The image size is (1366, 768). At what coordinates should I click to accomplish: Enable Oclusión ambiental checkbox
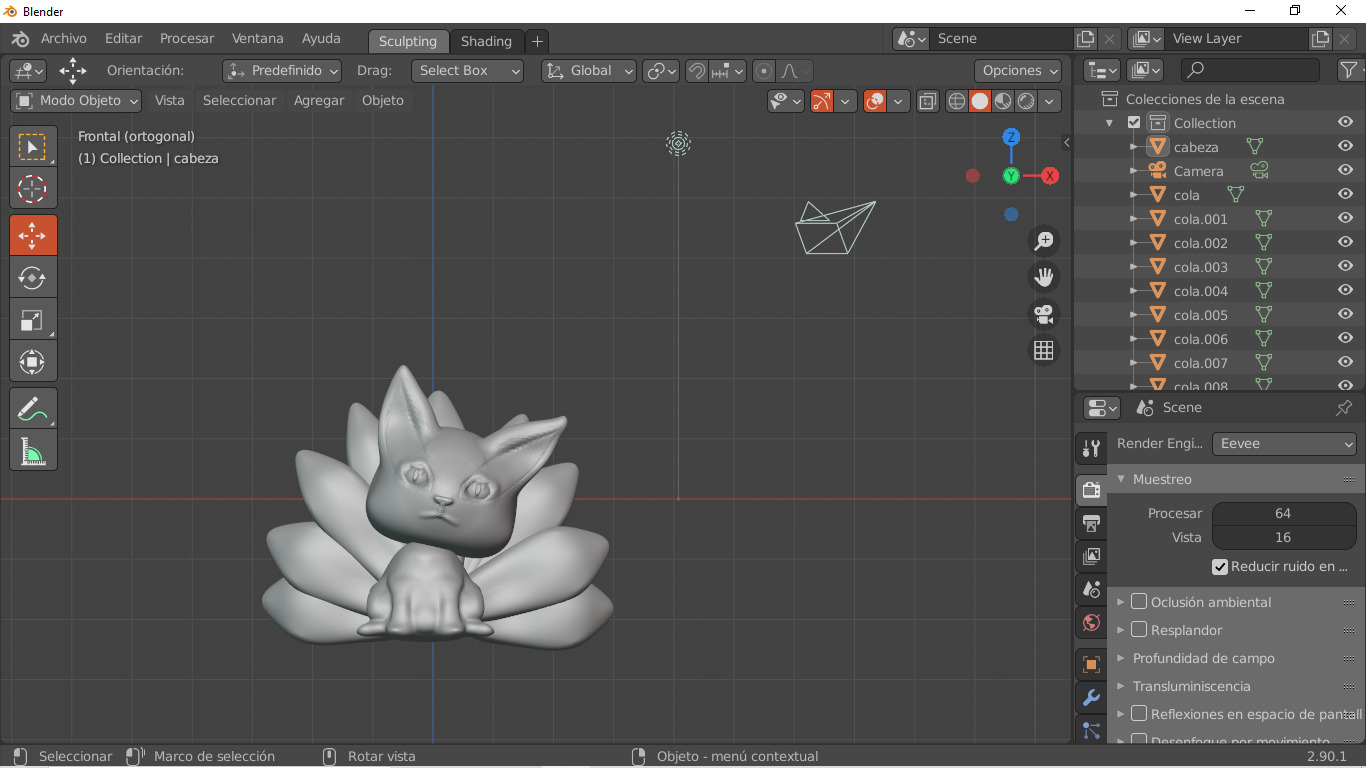[1139, 602]
